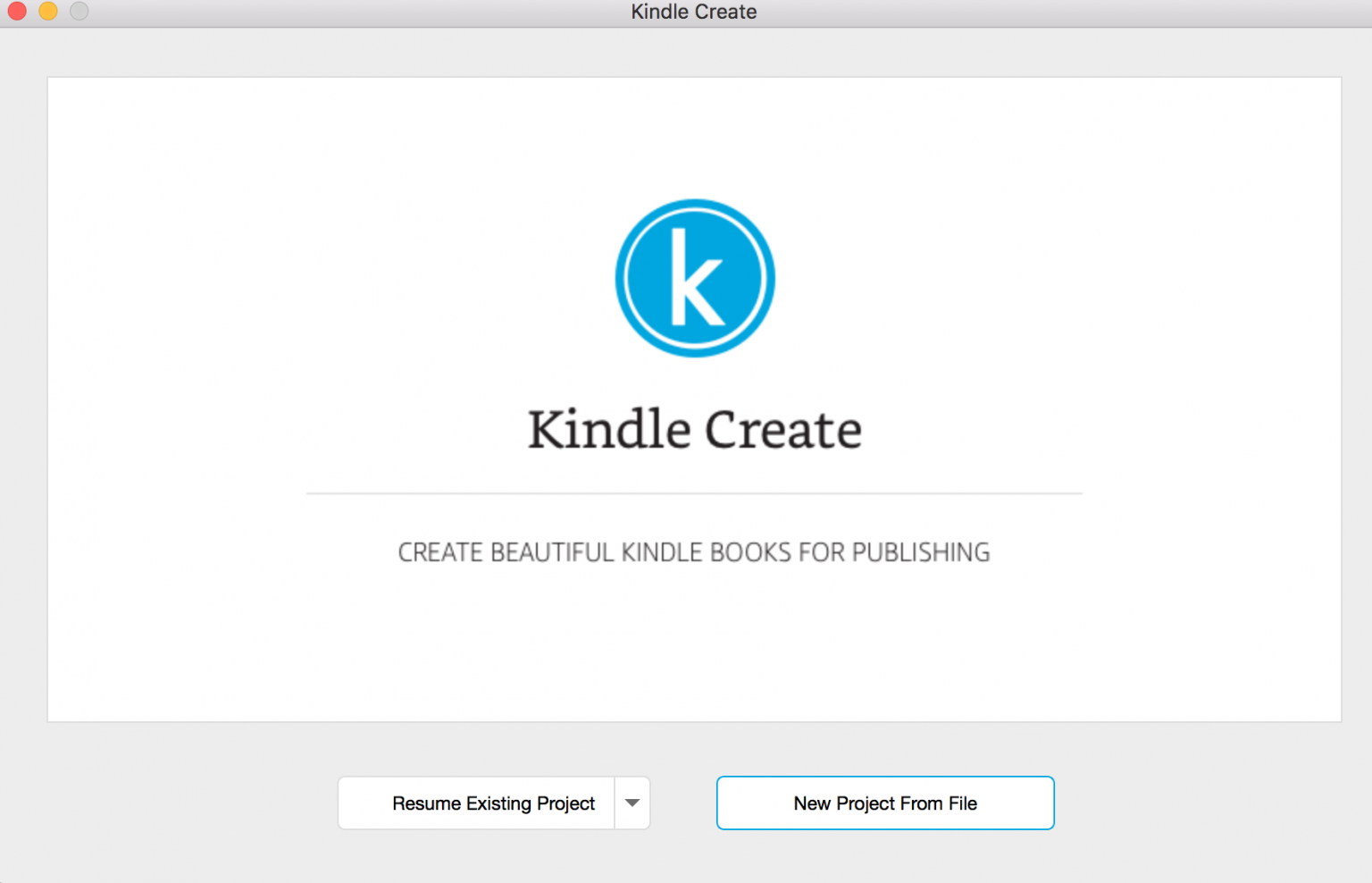The image size is (1372, 883).
Task: Click the Kindle Create title bar text
Action: click(693, 12)
